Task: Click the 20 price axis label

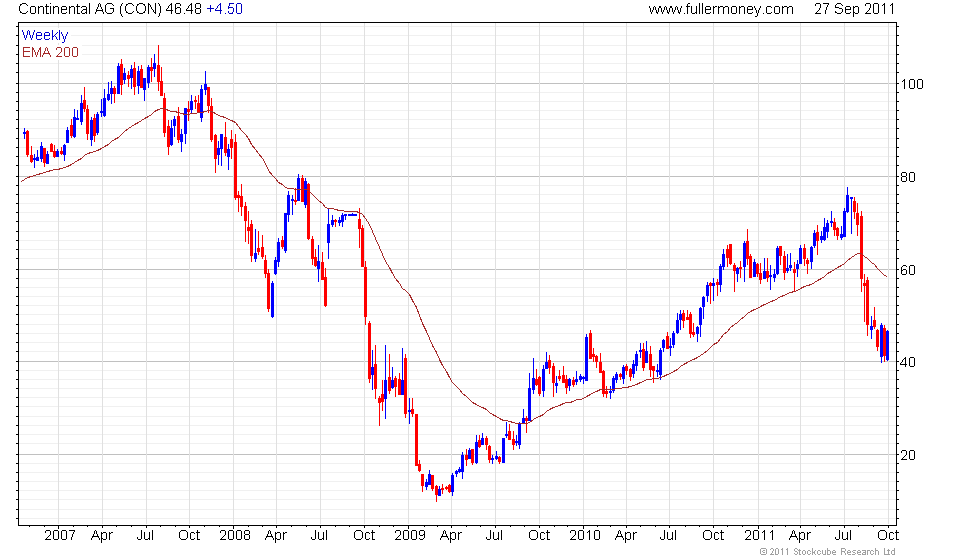Action: (908, 455)
